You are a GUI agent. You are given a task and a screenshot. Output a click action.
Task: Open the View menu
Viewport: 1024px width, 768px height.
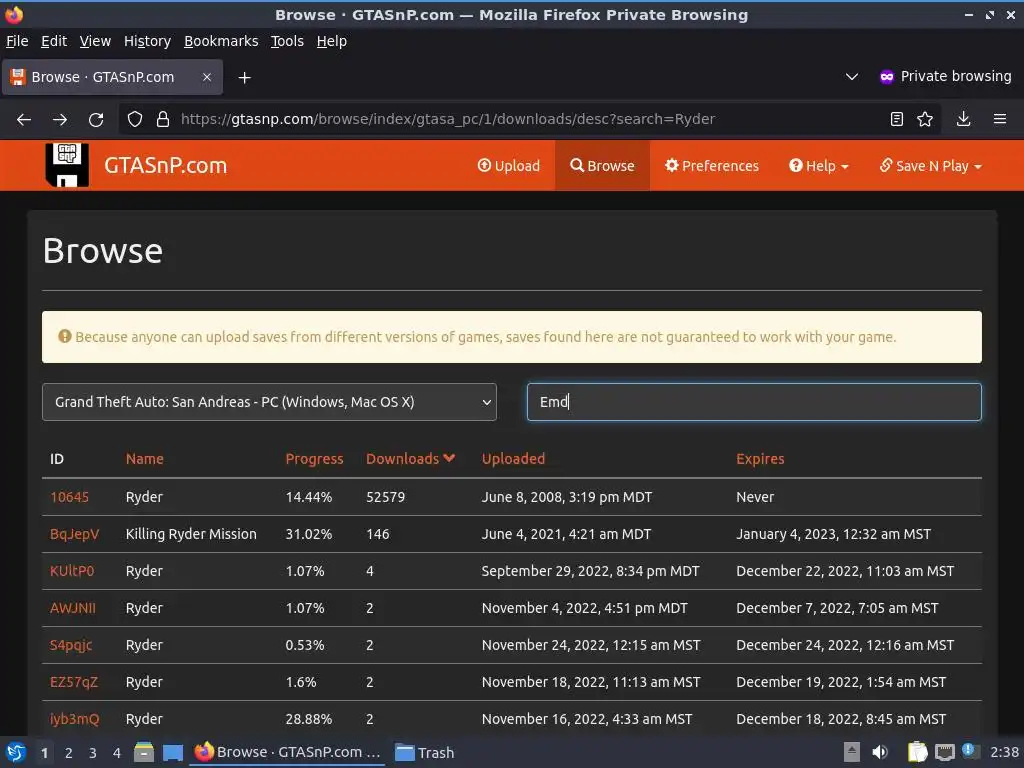(95, 41)
